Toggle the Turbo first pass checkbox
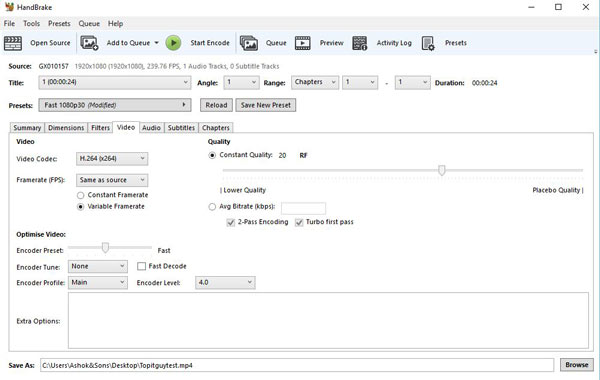The height and width of the screenshot is (380, 600). (299, 222)
